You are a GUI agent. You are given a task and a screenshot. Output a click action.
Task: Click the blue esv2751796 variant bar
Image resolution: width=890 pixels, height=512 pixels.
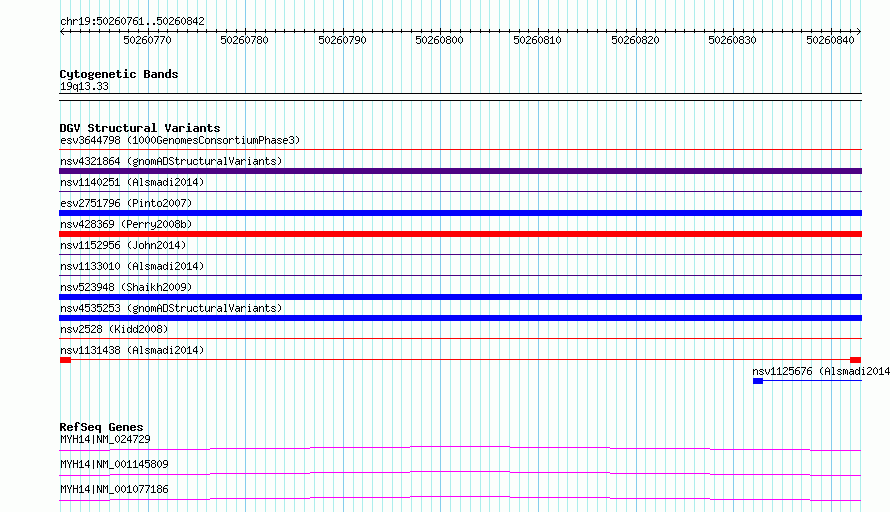pos(460,213)
